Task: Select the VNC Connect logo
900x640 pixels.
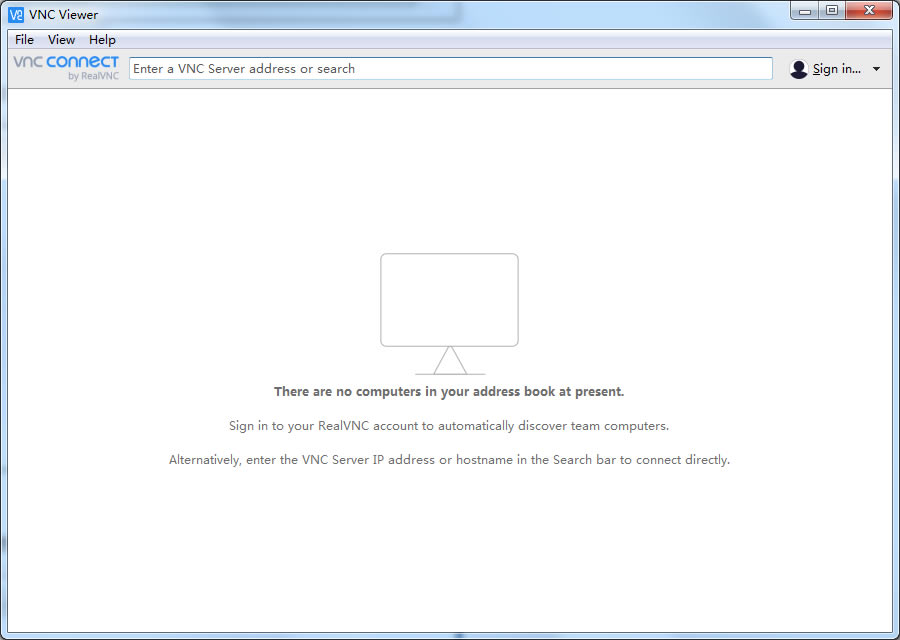Action: 64,63
